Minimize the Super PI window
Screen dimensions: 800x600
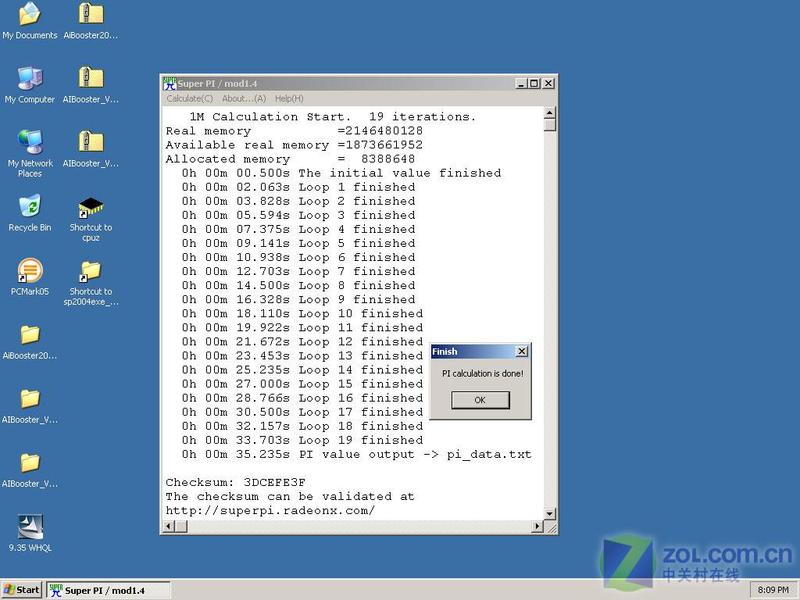(521, 83)
